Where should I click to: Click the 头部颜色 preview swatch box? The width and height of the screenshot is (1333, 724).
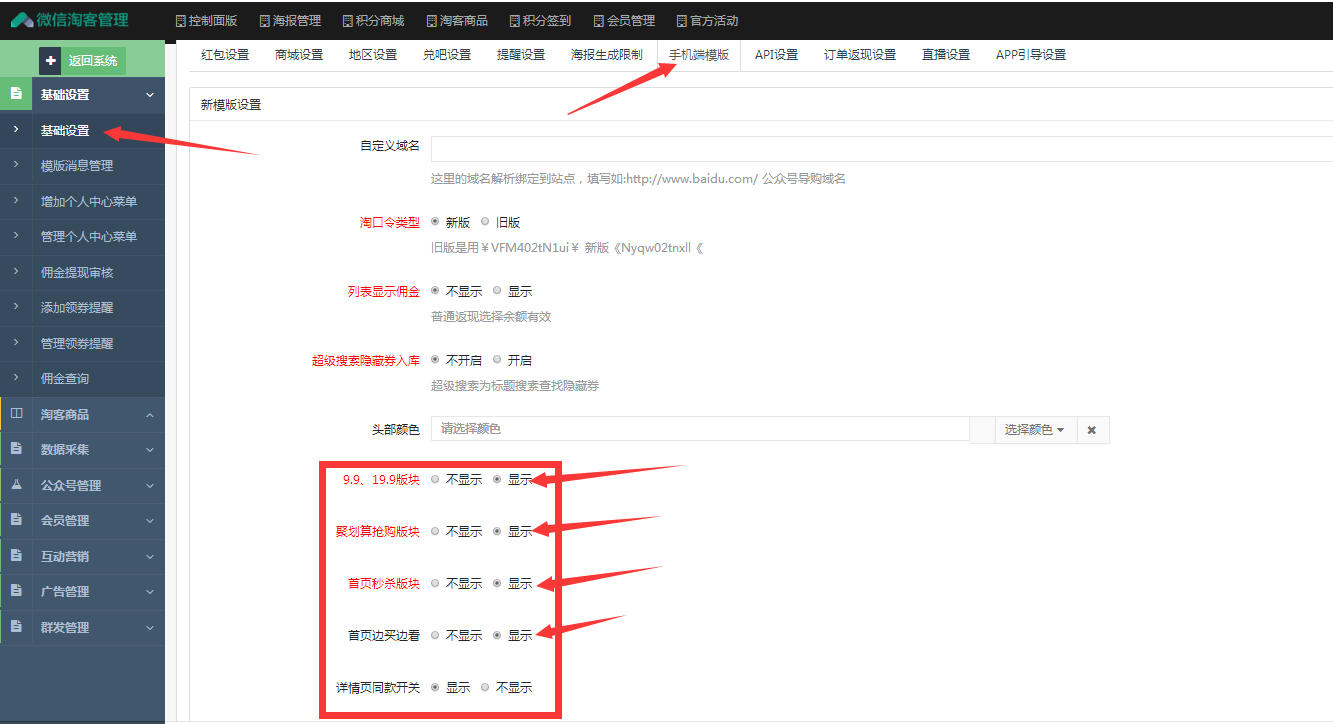(x=982, y=430)
